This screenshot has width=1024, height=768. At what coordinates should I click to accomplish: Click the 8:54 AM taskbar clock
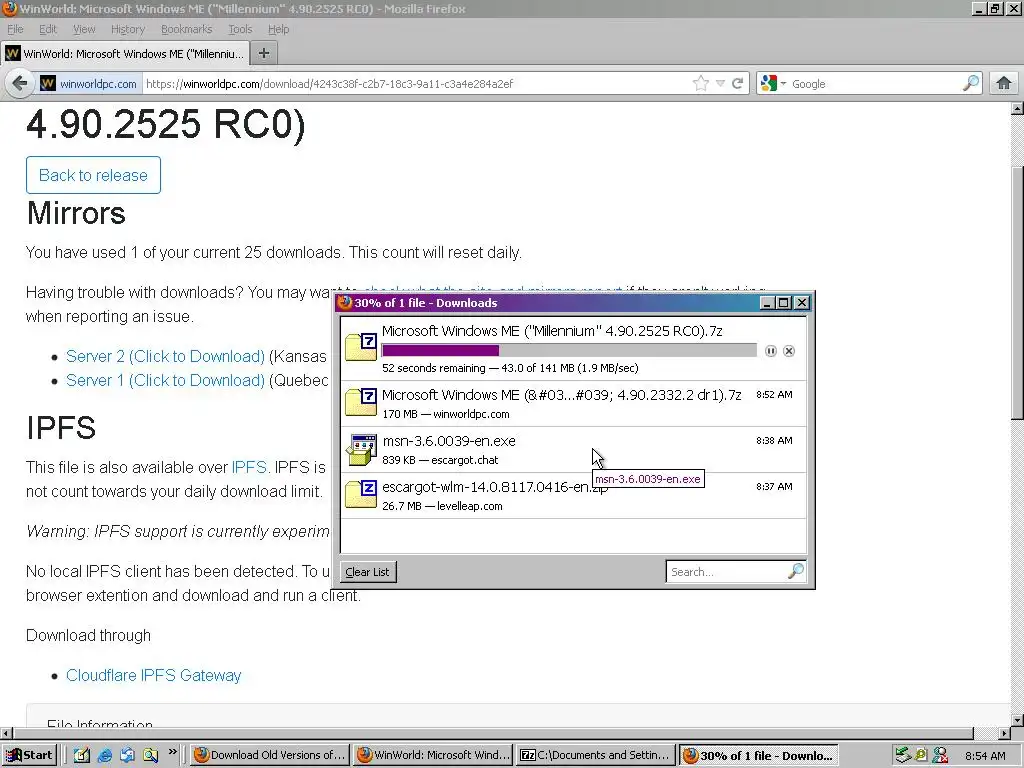coord(985,756)
